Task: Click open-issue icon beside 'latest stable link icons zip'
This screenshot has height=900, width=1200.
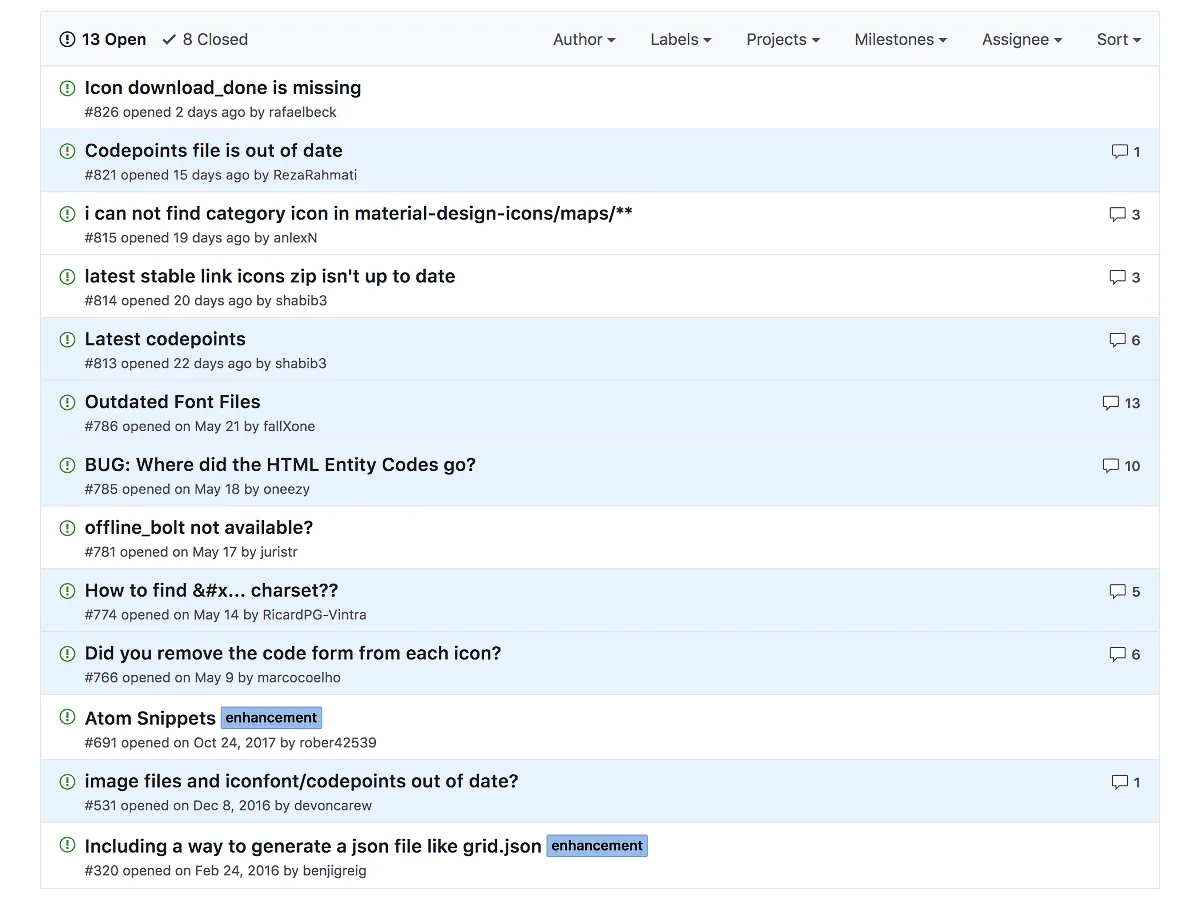Action: click(67, 276)
